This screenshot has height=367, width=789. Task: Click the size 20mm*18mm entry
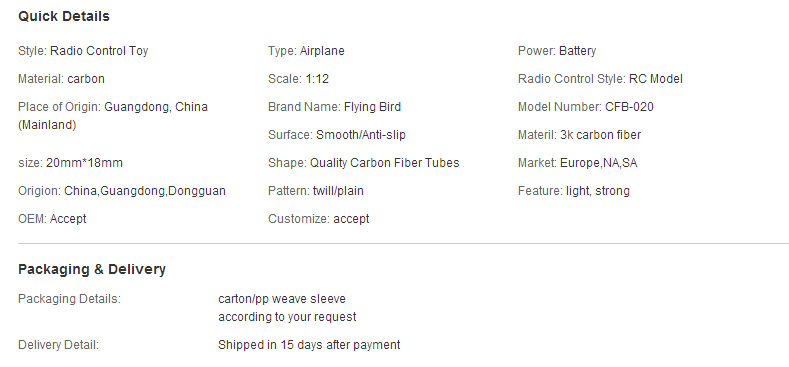(x=70, y=163)
